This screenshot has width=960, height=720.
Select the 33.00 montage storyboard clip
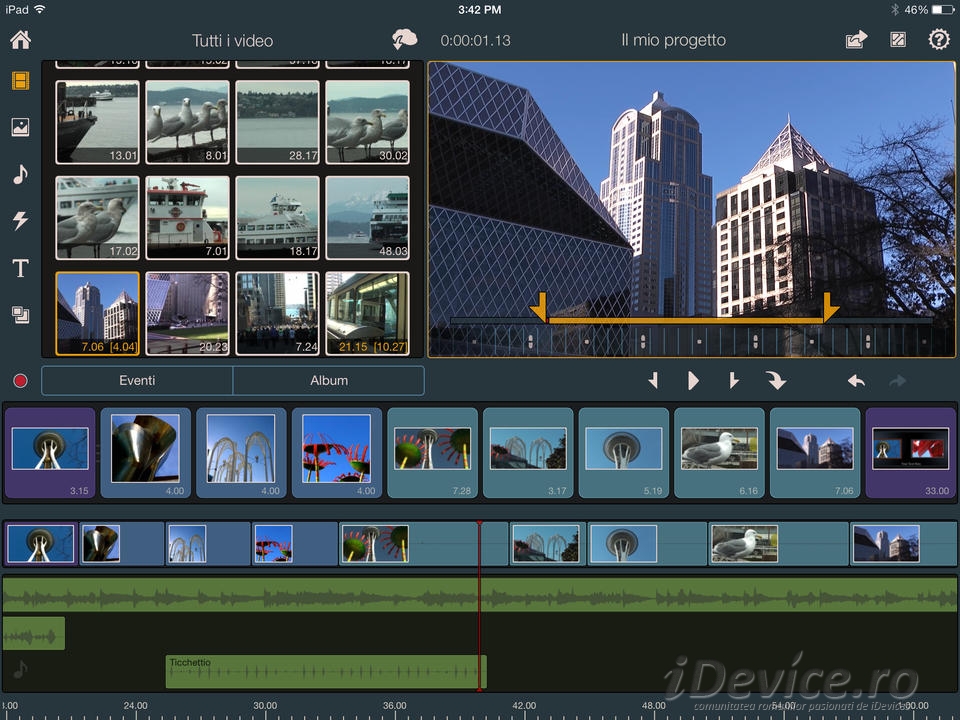point(910,452)
